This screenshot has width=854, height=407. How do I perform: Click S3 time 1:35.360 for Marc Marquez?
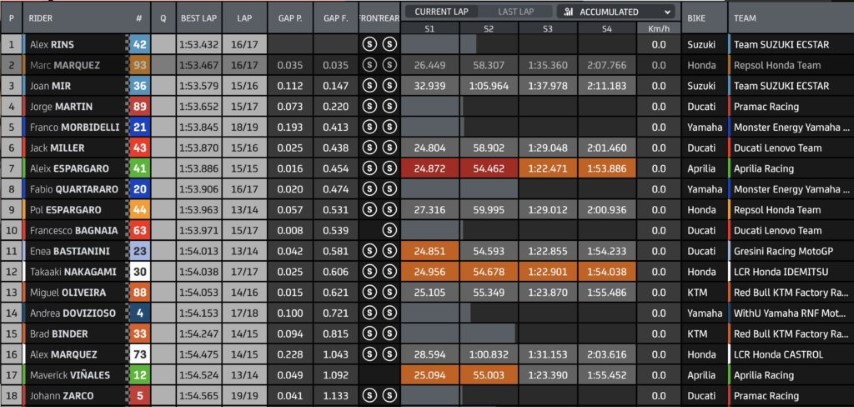tap(548, 65)
